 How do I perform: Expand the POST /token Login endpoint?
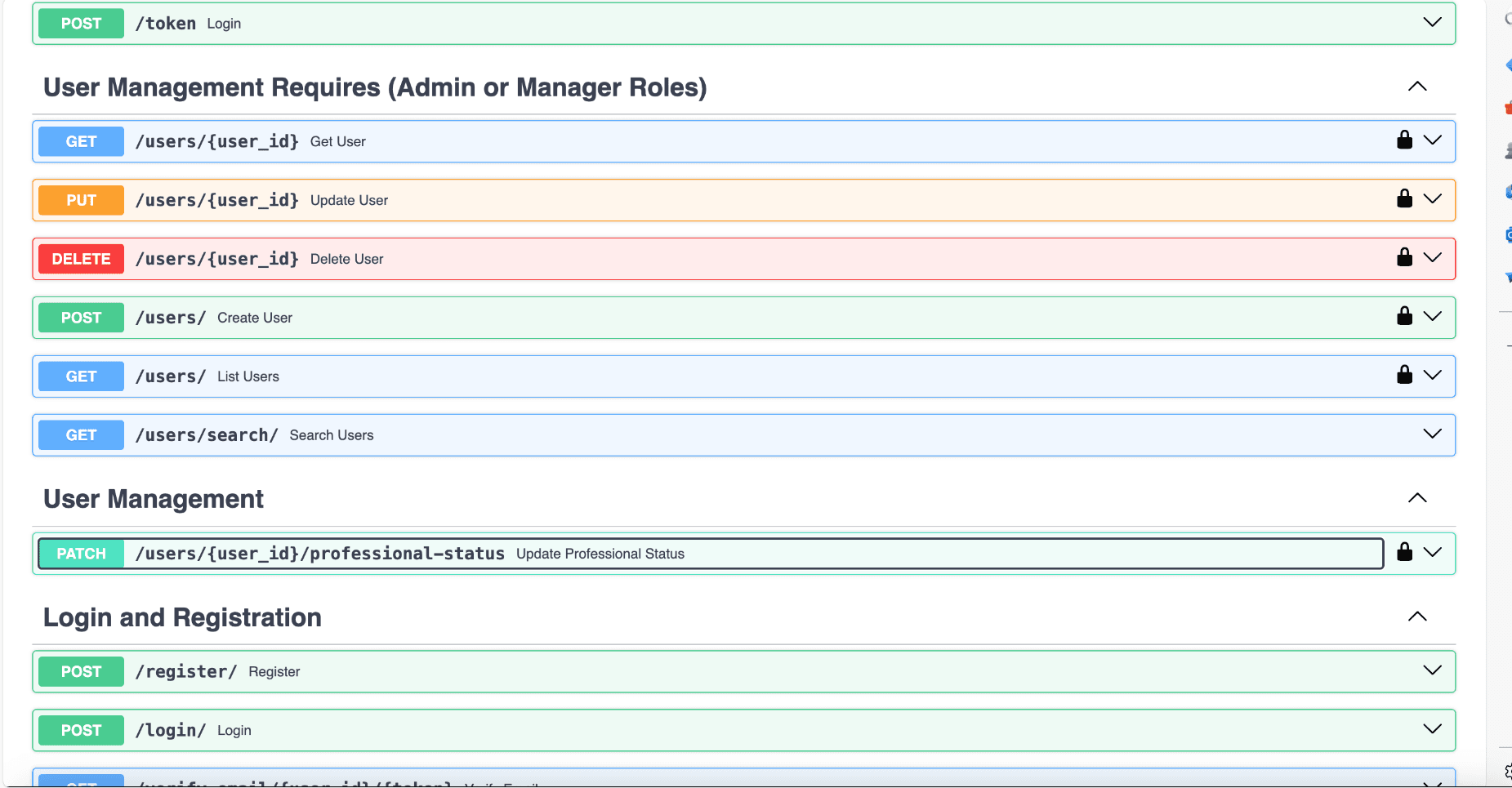[x=1433, y=22]
